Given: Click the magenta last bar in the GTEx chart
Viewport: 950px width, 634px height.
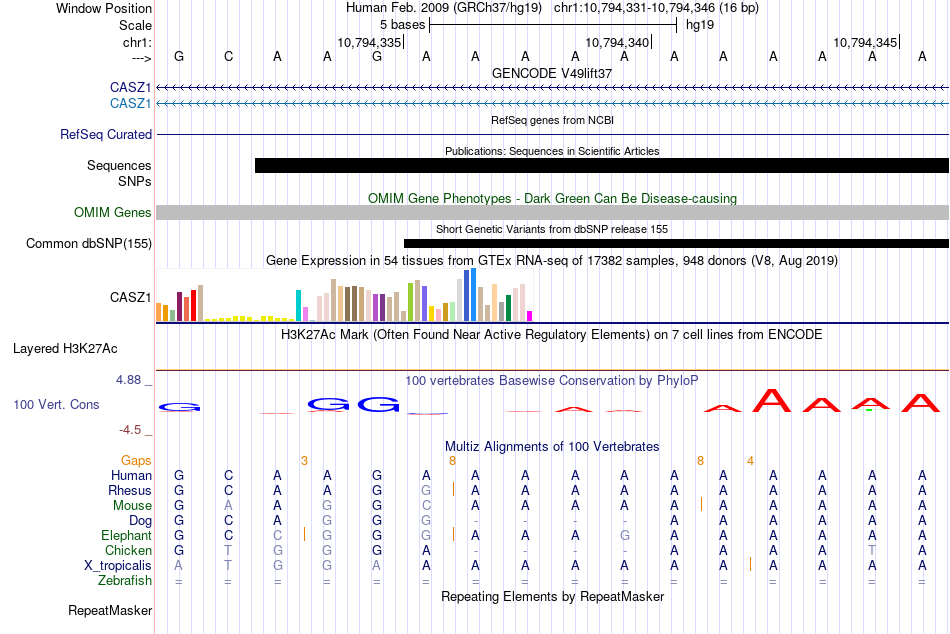Looking at the screenshot, I should pyautogui.click(x=530, y=316).
